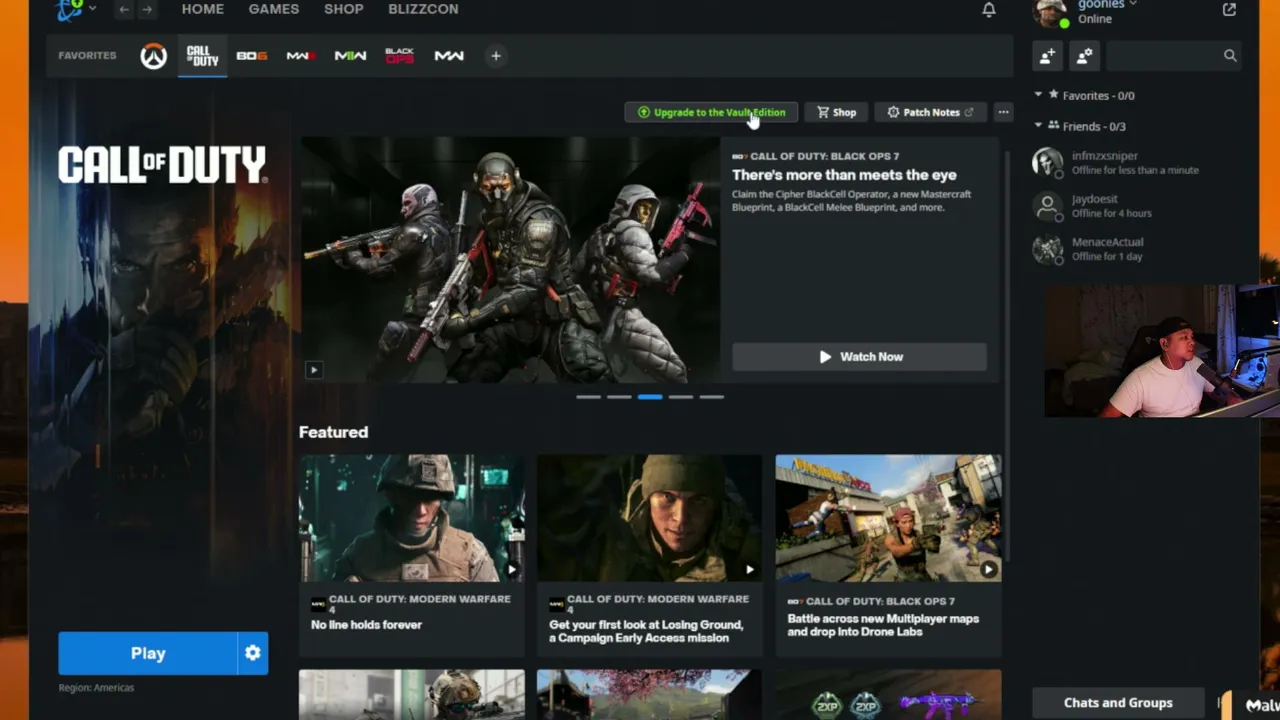Click the main content vertical scrollbar
This screenshot has width=1280, height=720.
click(x=1007, y=355)
